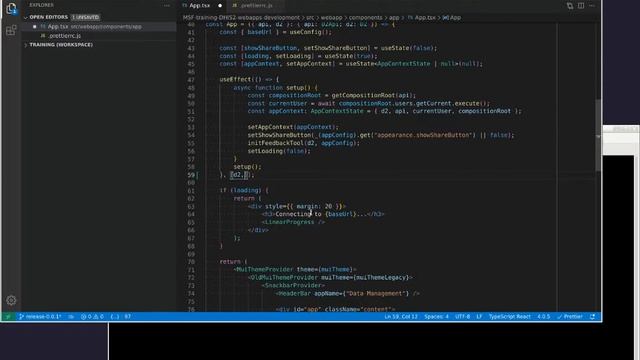
Task: Open App symbol breadcrumb
Action: coord(452,18)
